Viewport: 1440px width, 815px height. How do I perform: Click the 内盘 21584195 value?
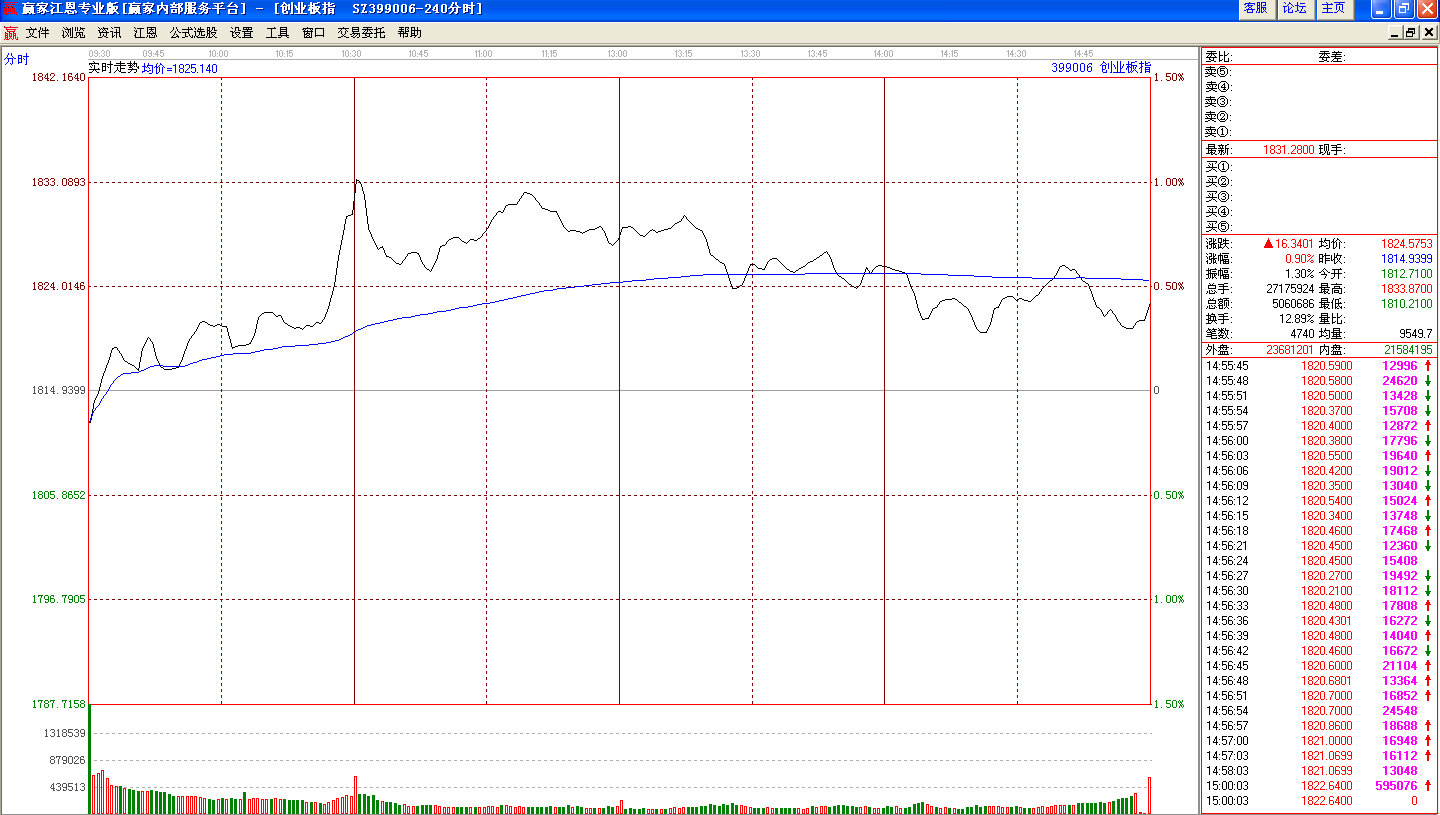[x=1407, y=351]
